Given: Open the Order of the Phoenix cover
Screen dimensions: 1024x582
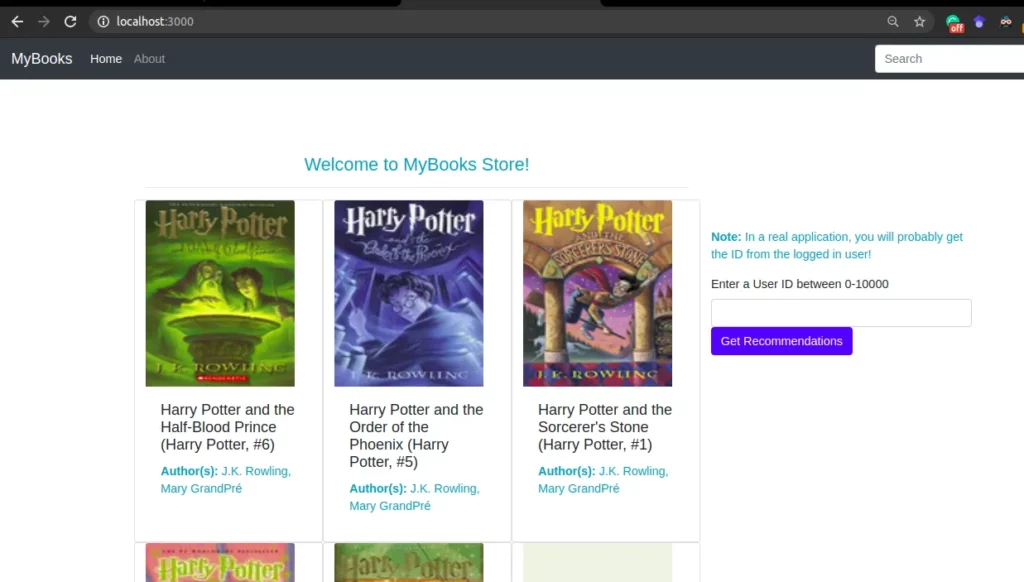Looking at the screenshot, I should (x=409, y=293).
